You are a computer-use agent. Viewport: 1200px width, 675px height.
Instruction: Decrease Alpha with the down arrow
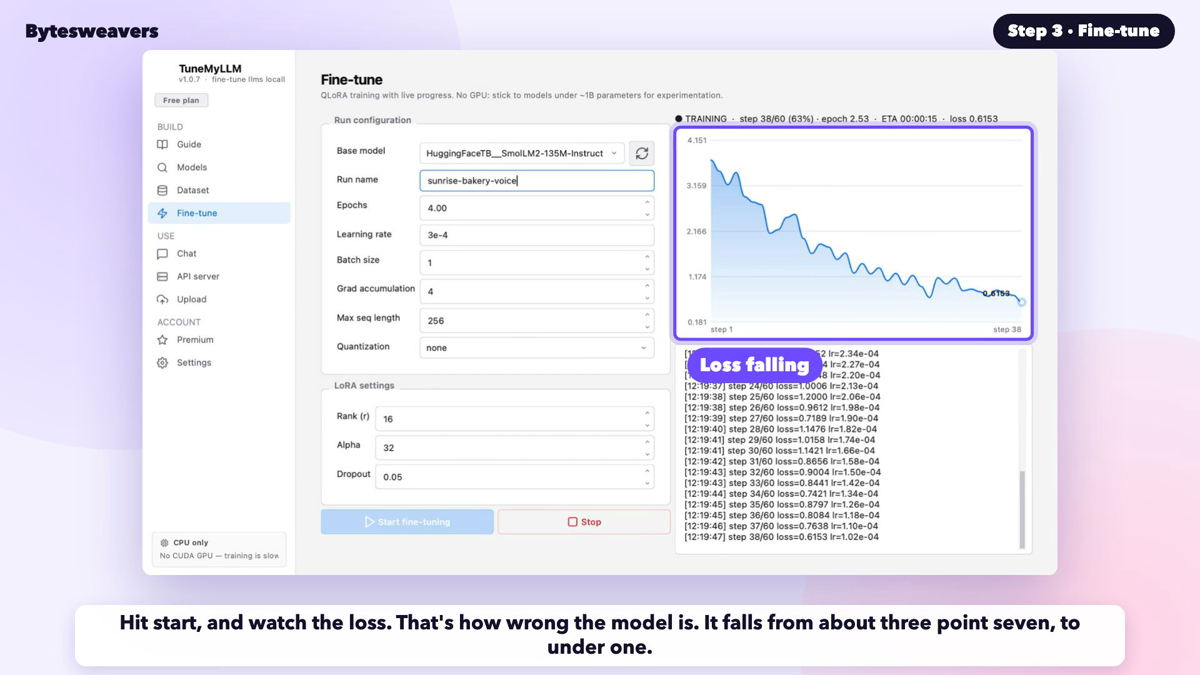tap(647, 453)
